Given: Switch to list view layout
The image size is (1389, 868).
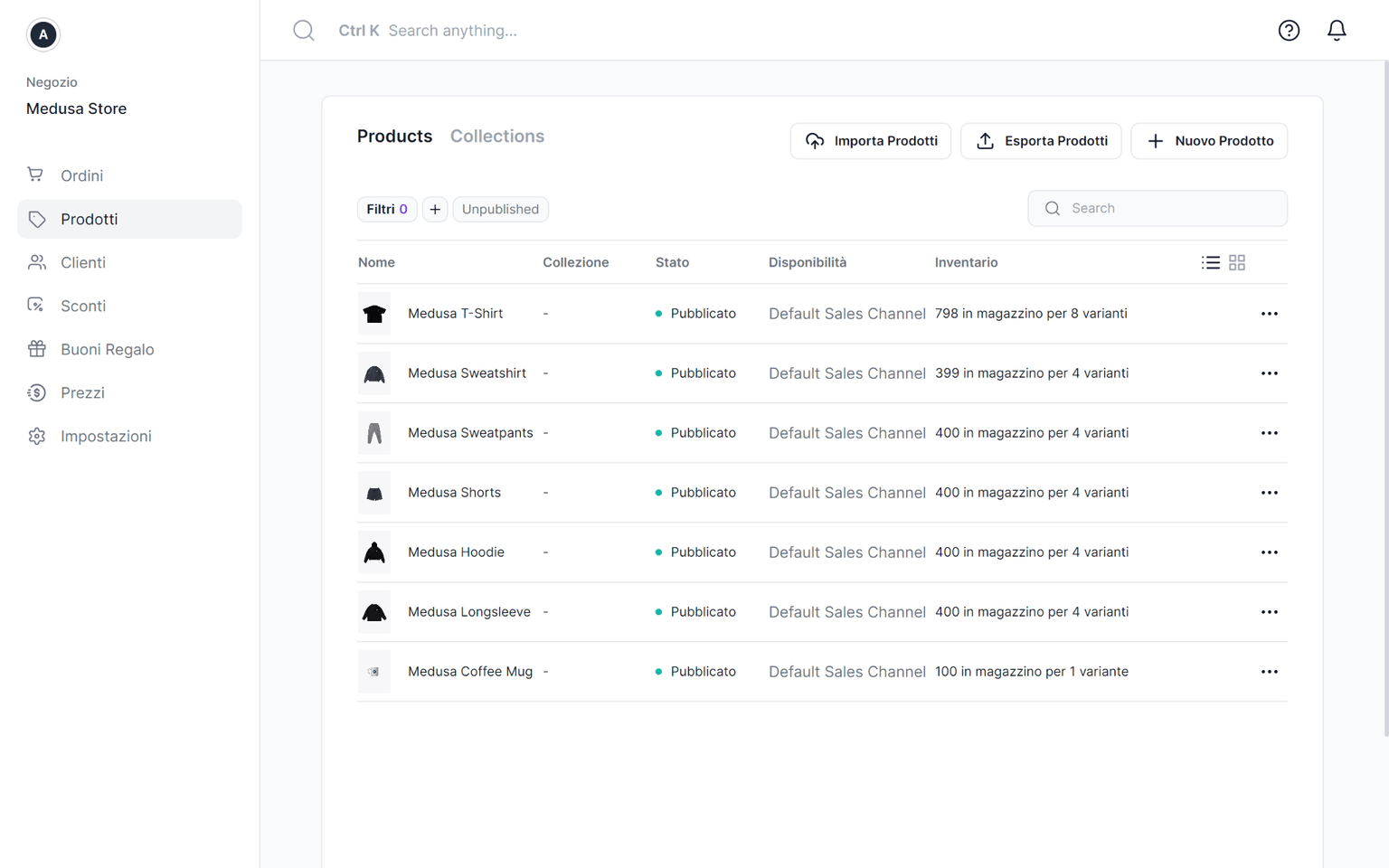Looking at the screenshot, I should click(1211, 262).
